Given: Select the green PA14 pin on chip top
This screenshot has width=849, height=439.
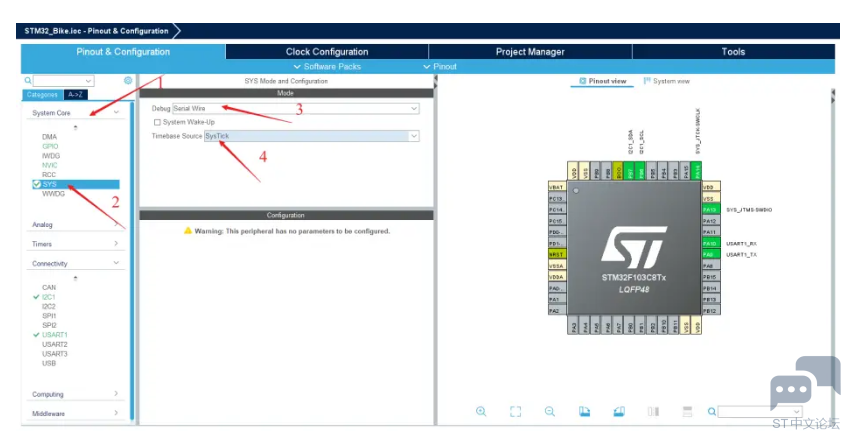Looking at the screenshot, I should coord(696,171).
